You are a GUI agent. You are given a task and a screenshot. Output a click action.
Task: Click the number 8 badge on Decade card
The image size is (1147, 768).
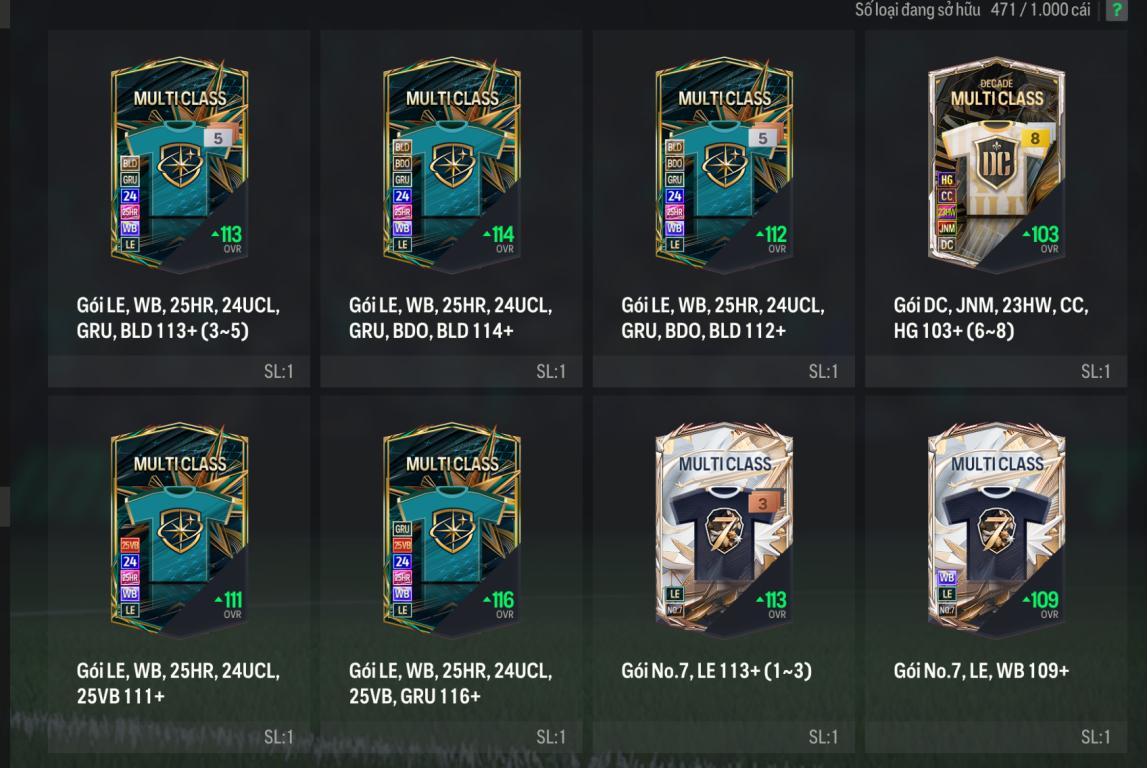[1034, 138]
